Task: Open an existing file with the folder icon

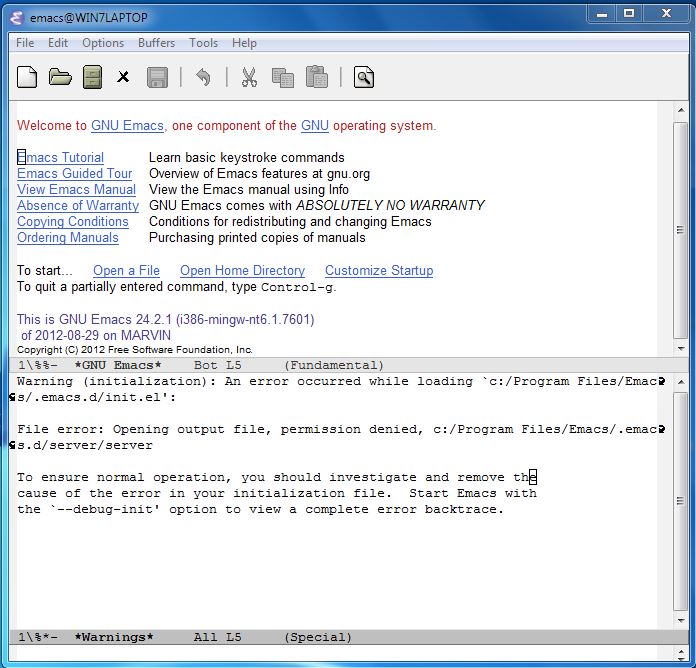Action: click(x=60, y=77)
